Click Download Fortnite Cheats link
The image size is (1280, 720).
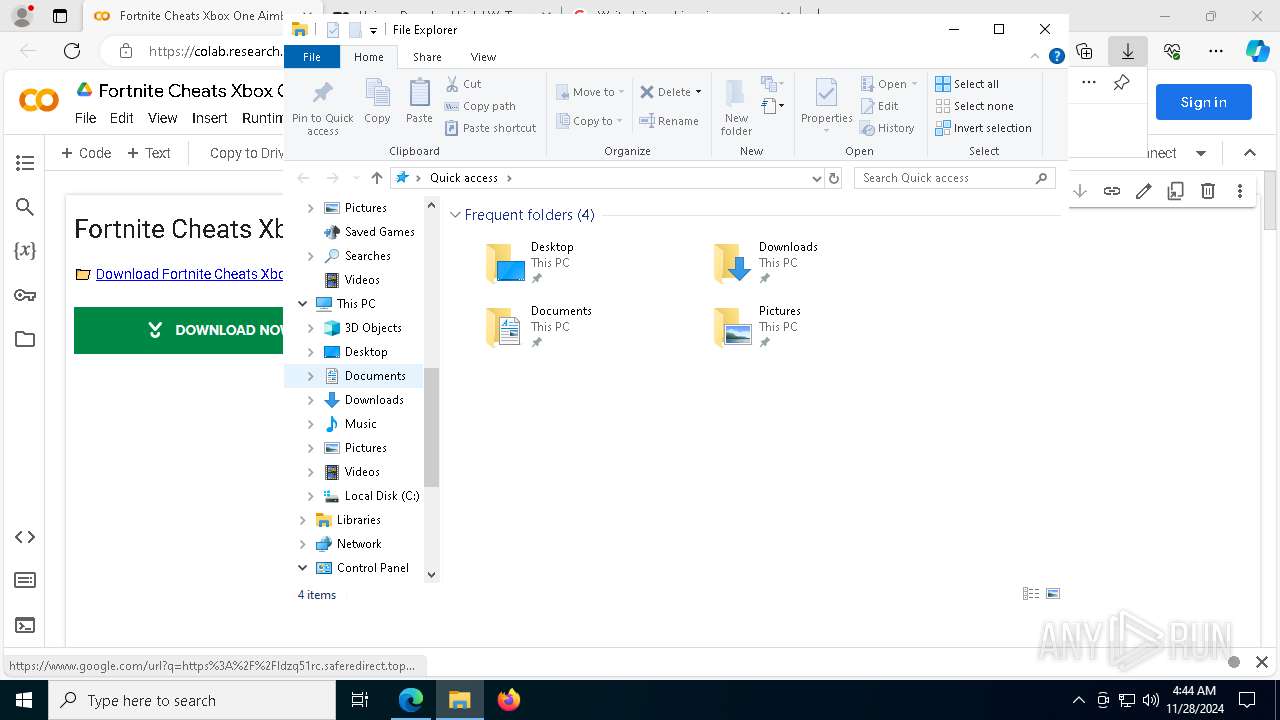189,274
